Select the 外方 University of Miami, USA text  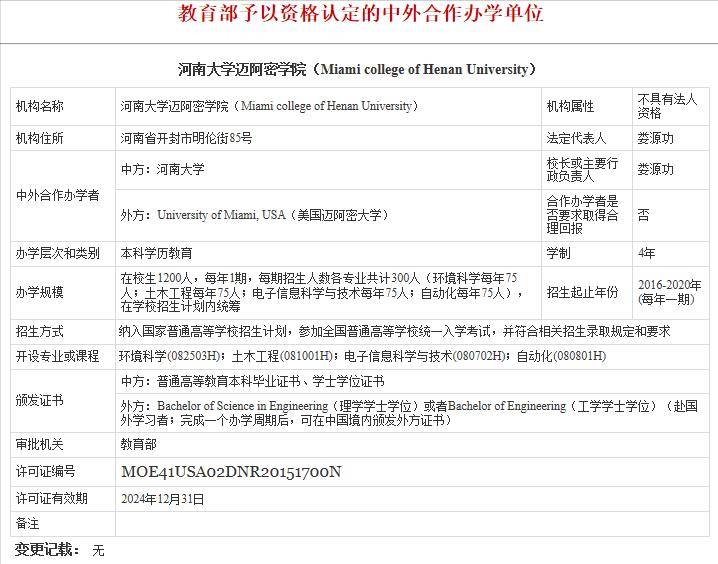tap(255, 215)
